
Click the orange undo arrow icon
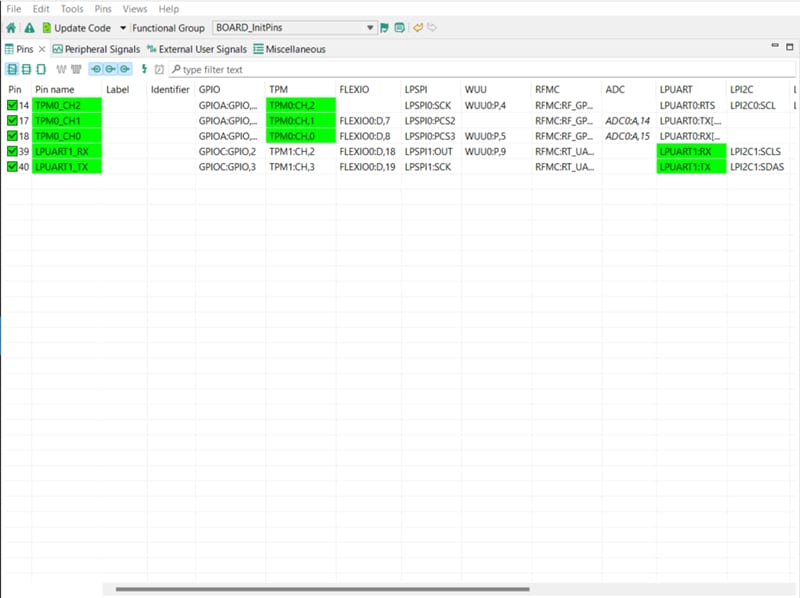tap(418, 28)
